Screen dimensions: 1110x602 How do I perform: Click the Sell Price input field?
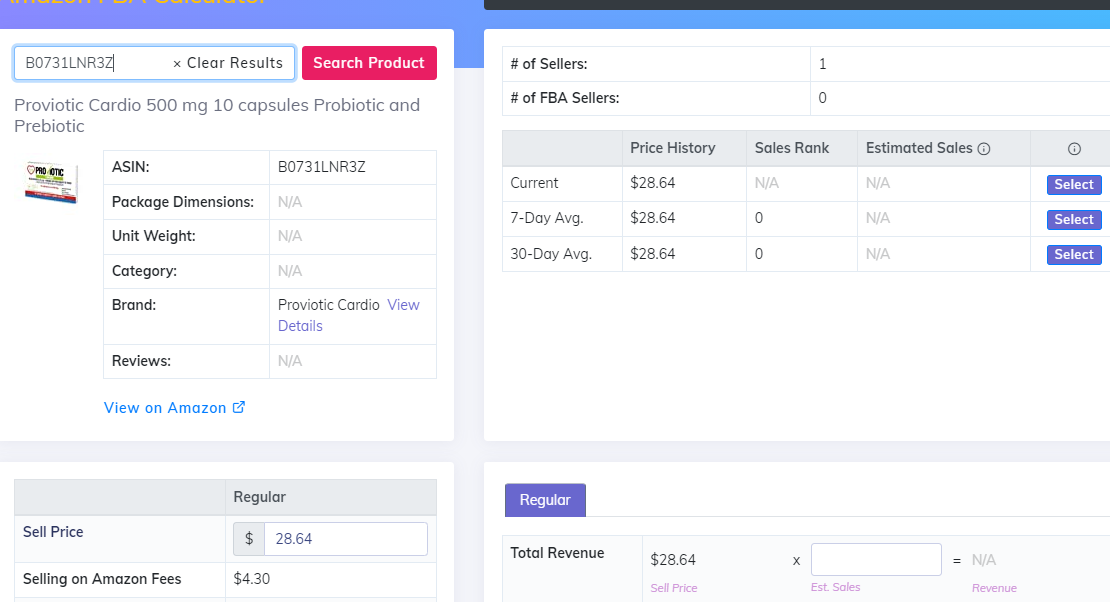[345, 539]
